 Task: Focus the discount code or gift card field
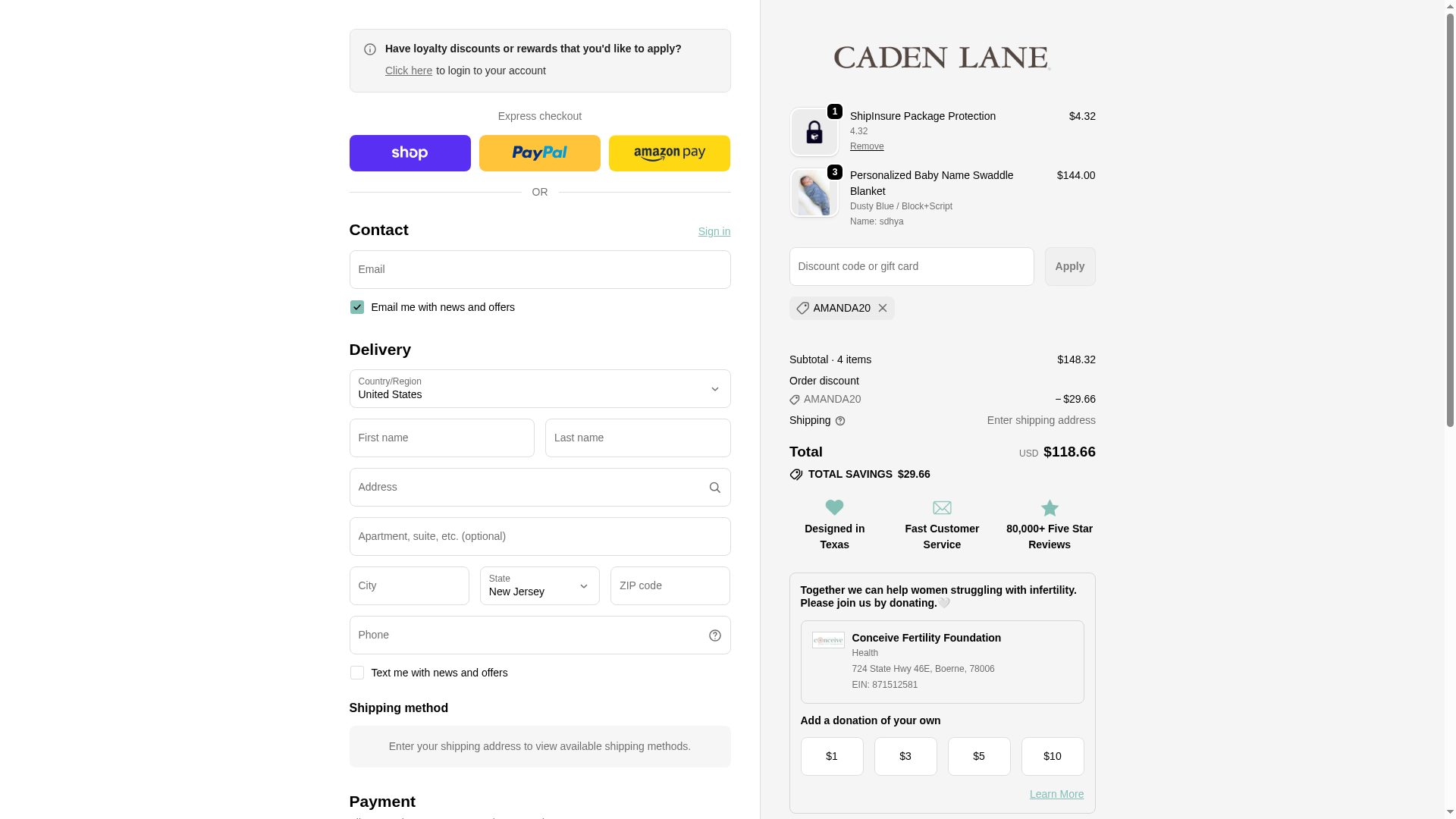[911, 267]
